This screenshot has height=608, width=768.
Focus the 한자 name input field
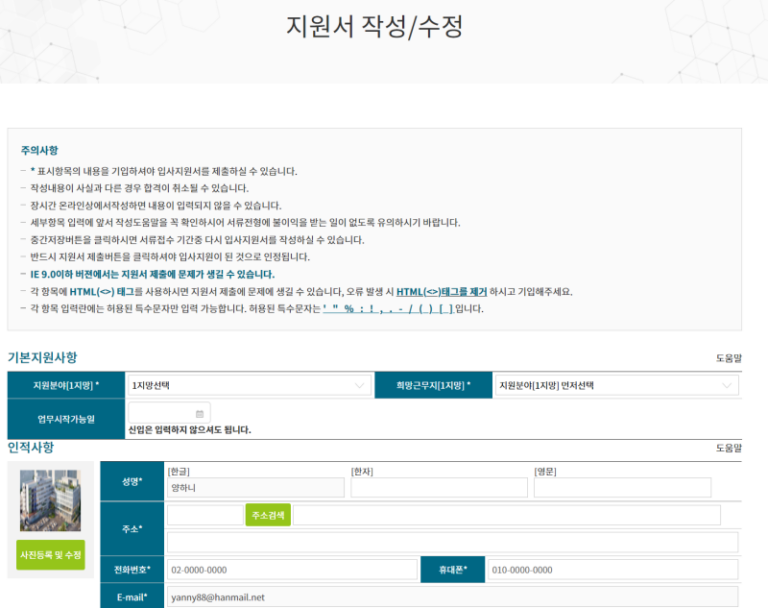(438, 488)
